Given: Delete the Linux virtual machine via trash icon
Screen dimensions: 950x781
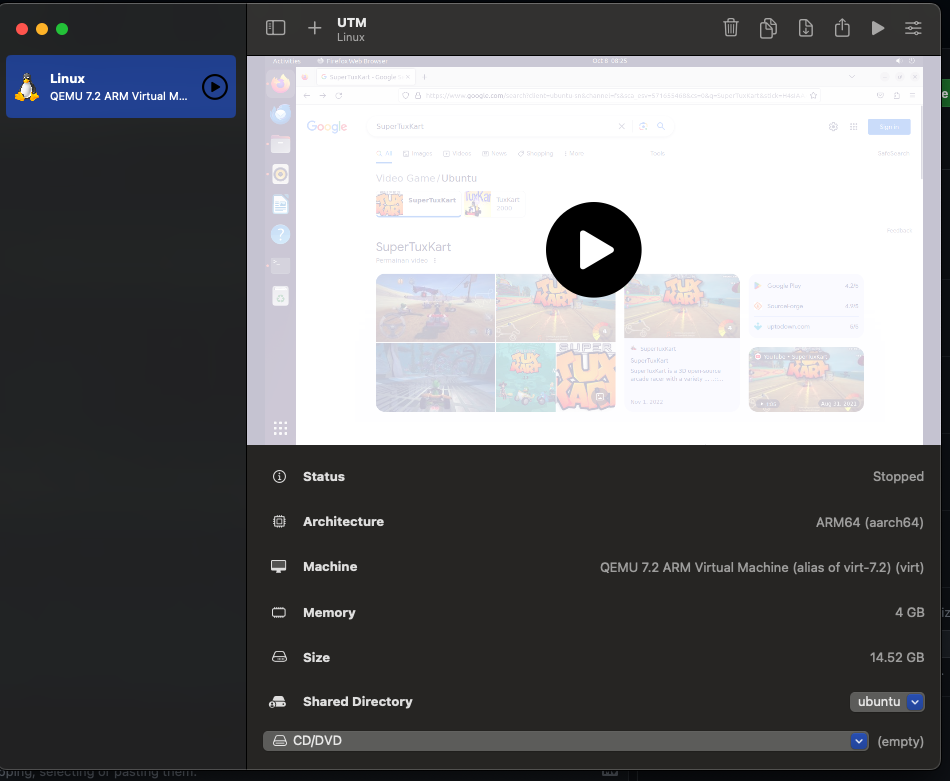Looking at the screenshot, I should [x=731, y=28].
